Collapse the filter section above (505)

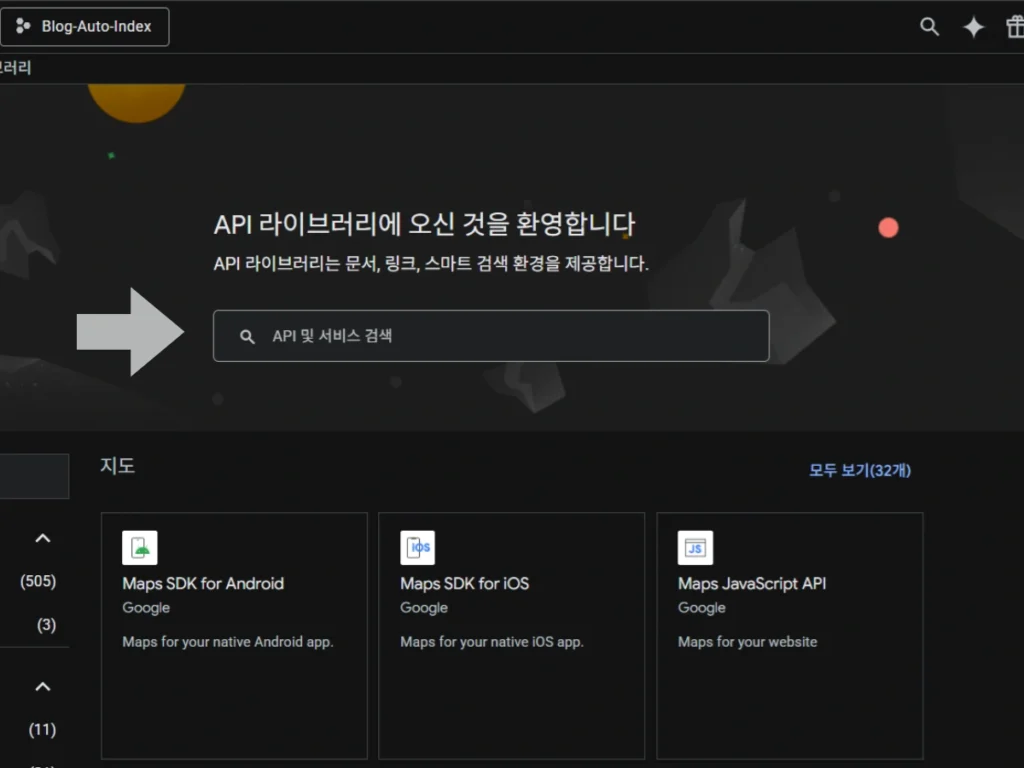[x=42, y=538]
